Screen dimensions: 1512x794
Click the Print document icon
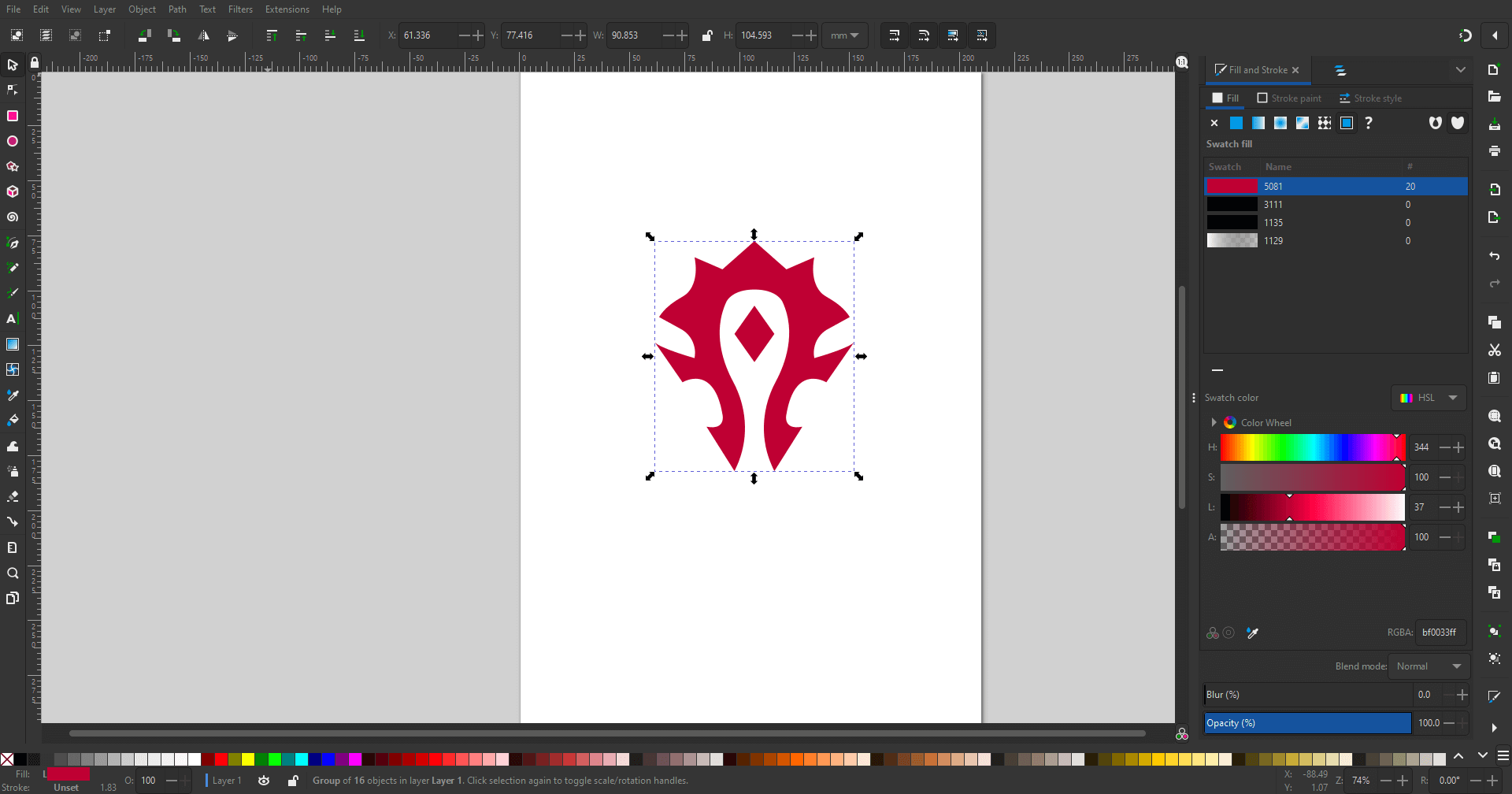[x=1494, y=150]
